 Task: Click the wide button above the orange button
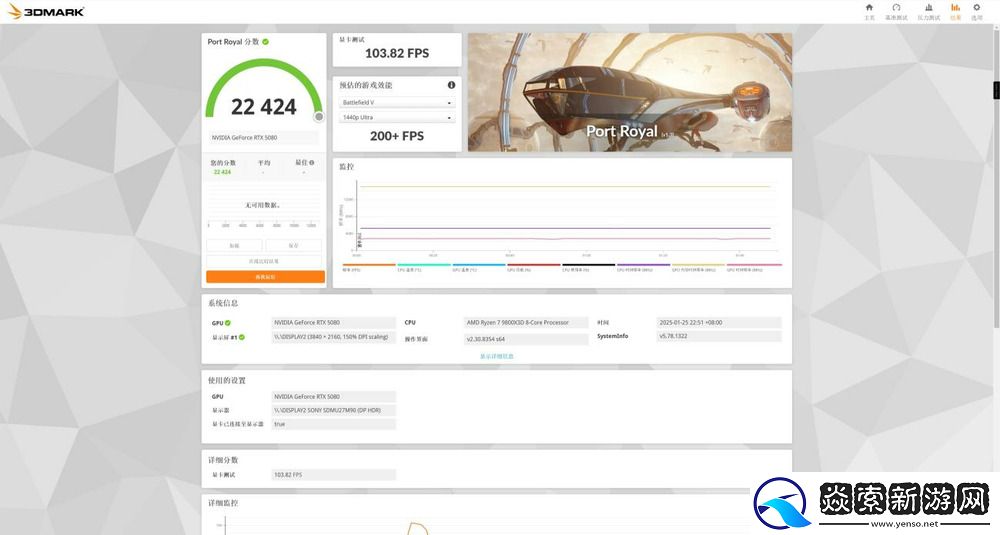[265, 261]
